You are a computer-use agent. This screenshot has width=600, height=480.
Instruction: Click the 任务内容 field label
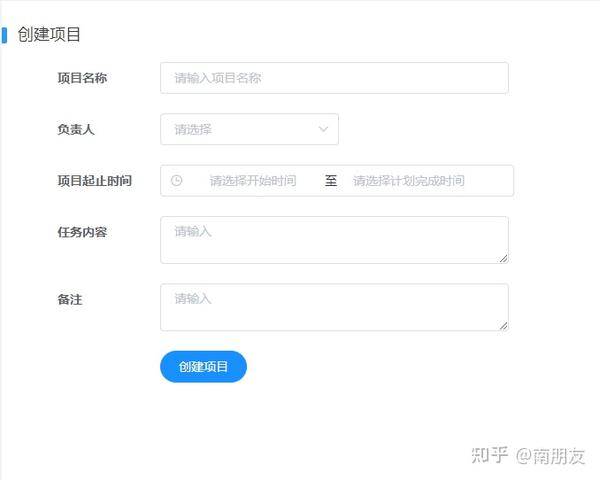(82, 232)
